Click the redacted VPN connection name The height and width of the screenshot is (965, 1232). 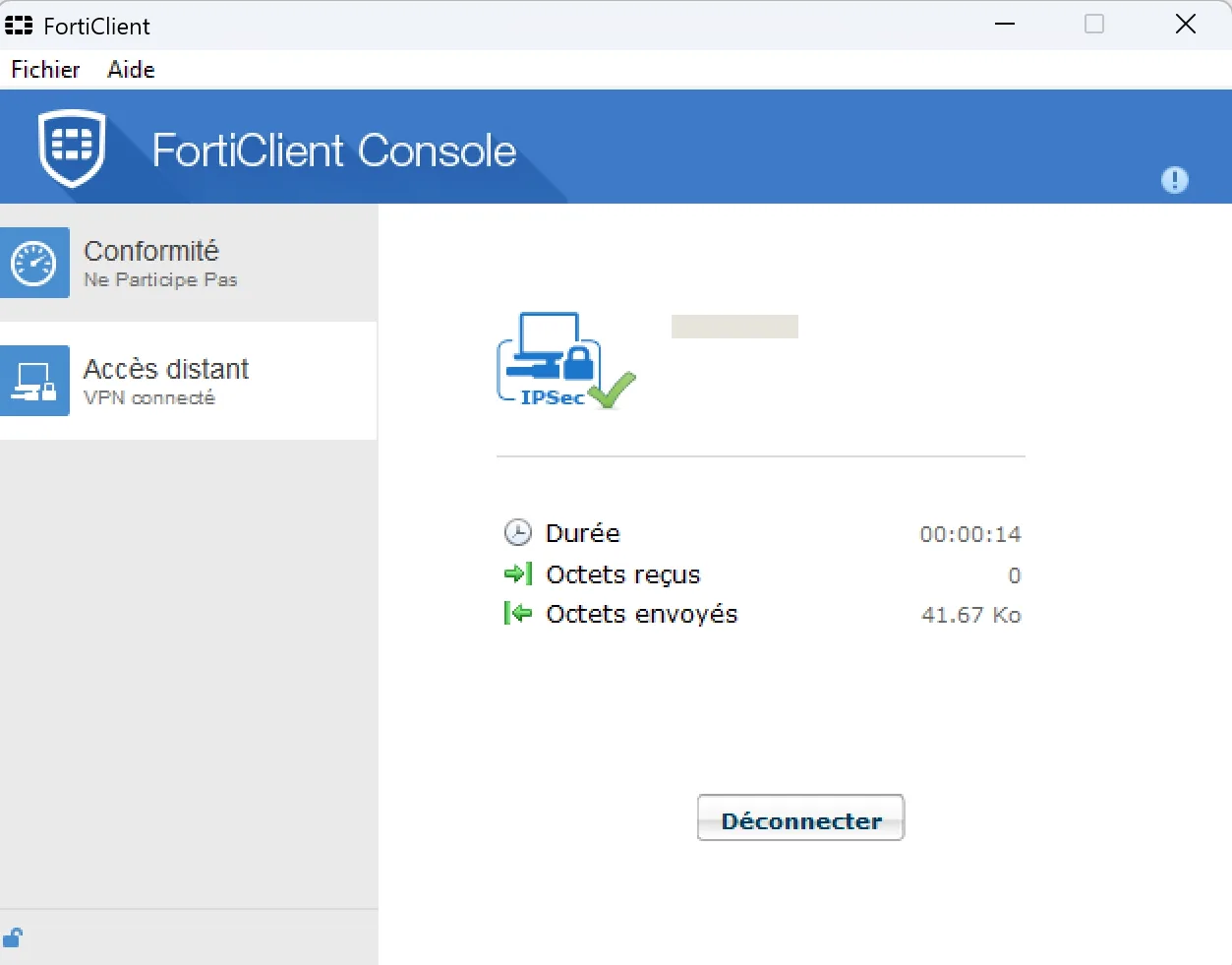[x=734, y=327]
